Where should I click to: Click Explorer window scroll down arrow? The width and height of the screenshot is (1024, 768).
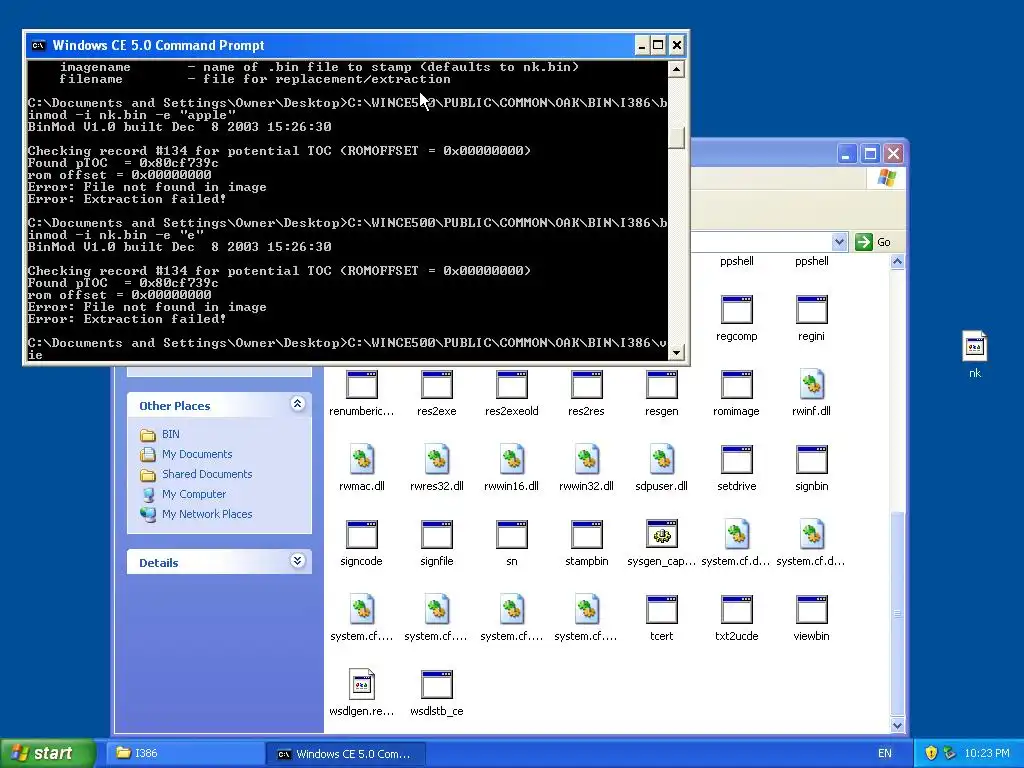(x=897, y=726)
